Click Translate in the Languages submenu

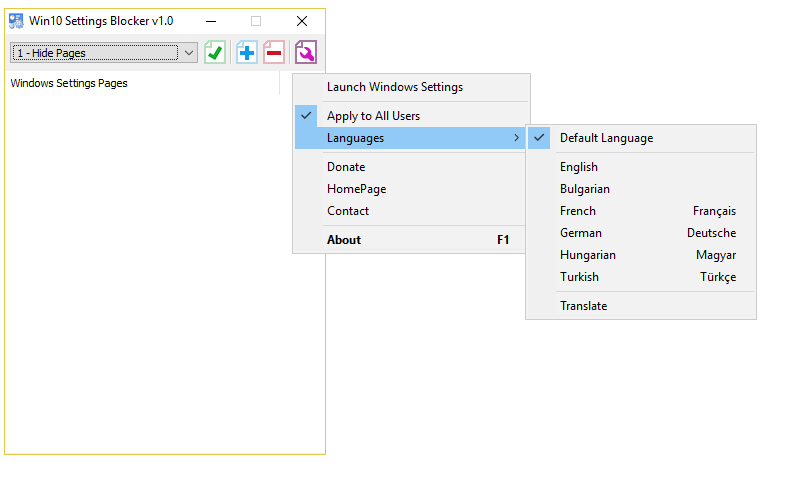(641, 306)
